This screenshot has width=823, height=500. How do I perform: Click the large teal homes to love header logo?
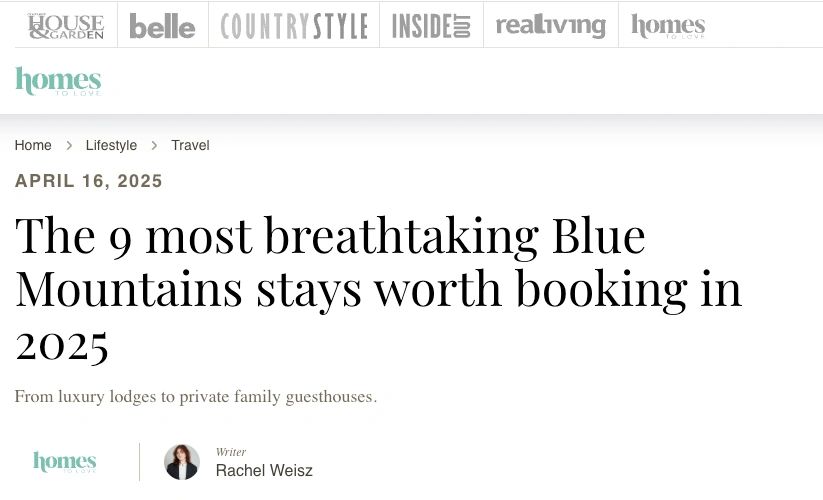pos(58,81)
